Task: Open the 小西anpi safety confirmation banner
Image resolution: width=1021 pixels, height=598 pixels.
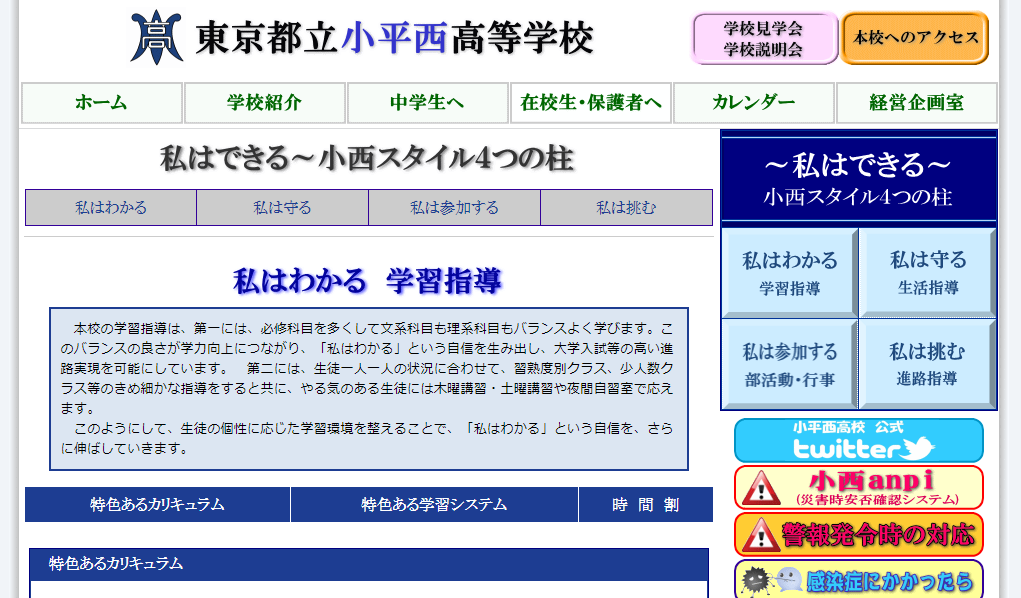Action: click(x=858, y=487)
